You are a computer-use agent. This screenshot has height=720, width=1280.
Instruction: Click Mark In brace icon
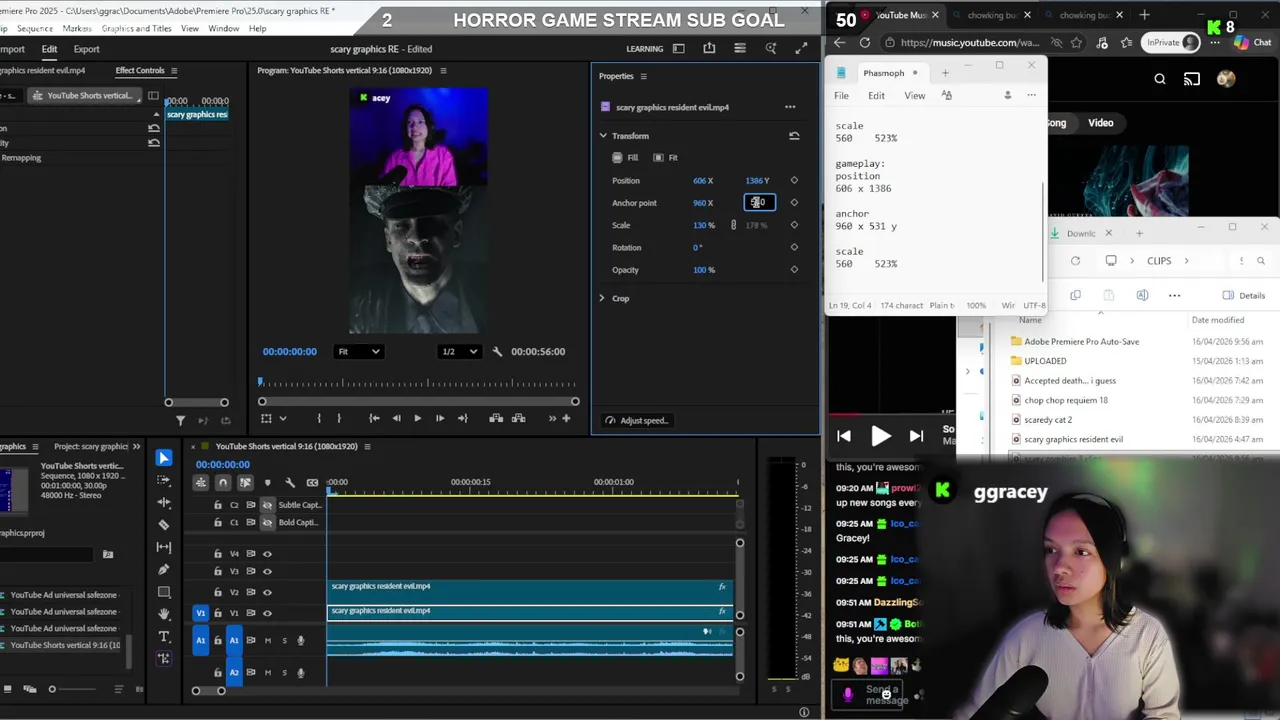pyautogui.click(x=319, y=418)
